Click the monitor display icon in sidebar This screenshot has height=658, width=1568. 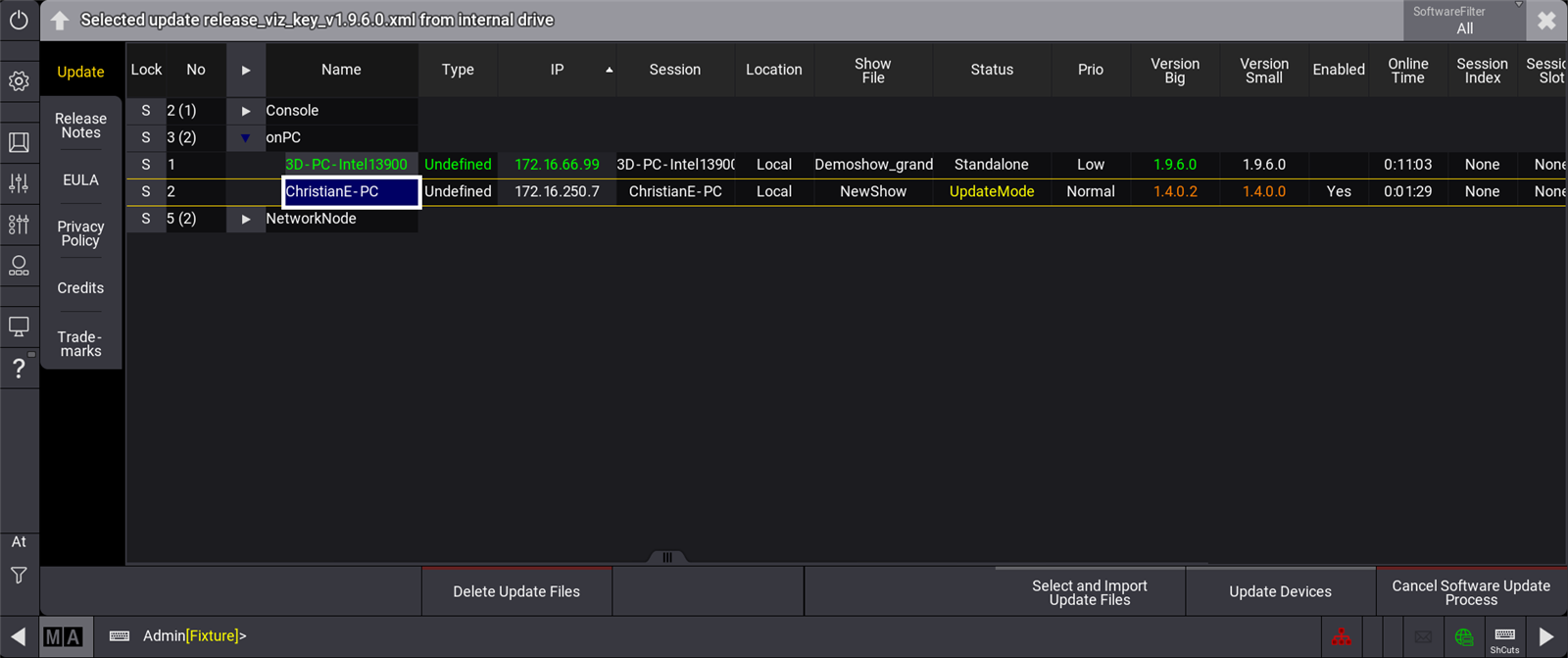coord(19,327)
